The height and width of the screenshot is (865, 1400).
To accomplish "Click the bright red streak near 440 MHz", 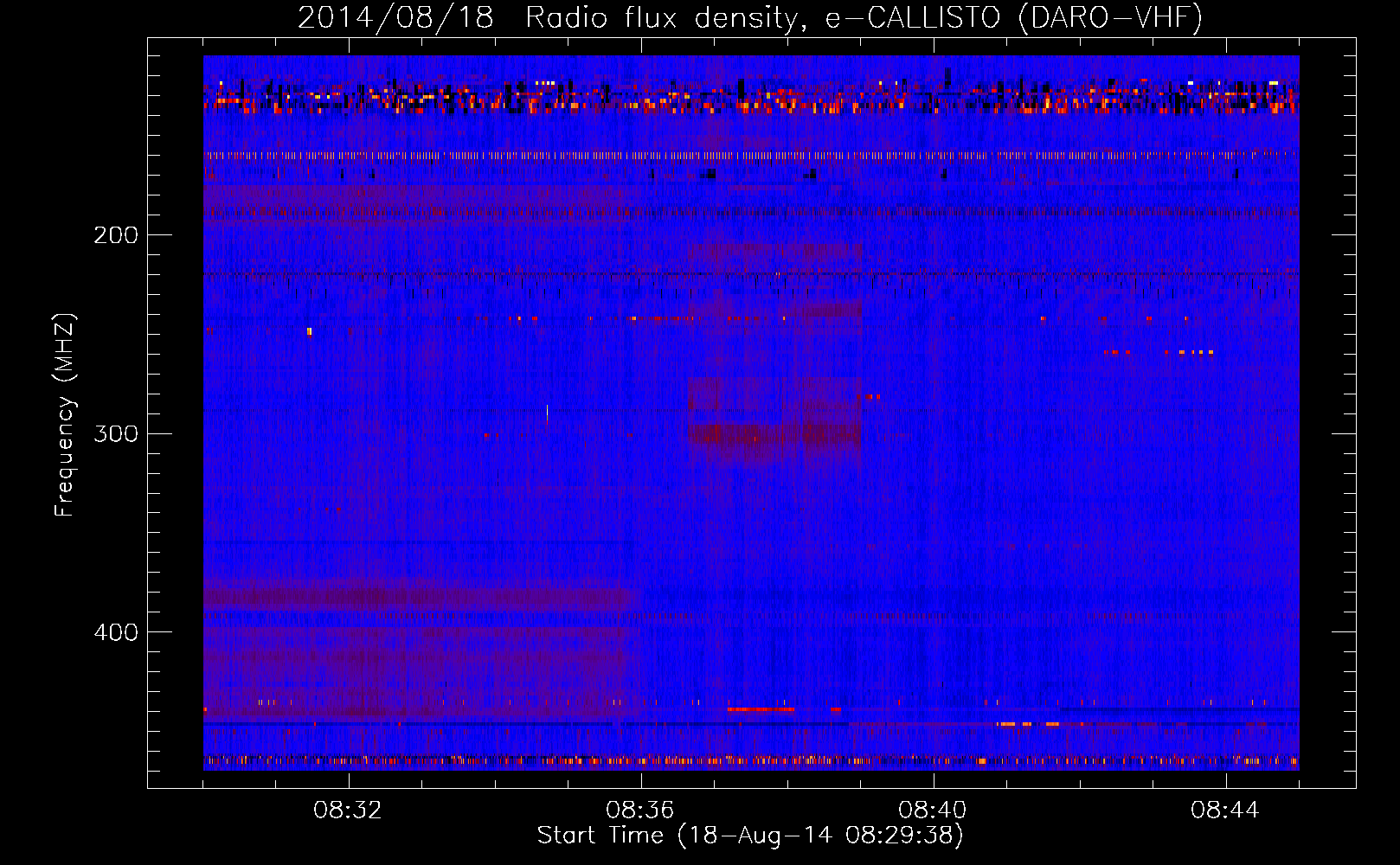I will pyautogui.click(x=761, y=709).
